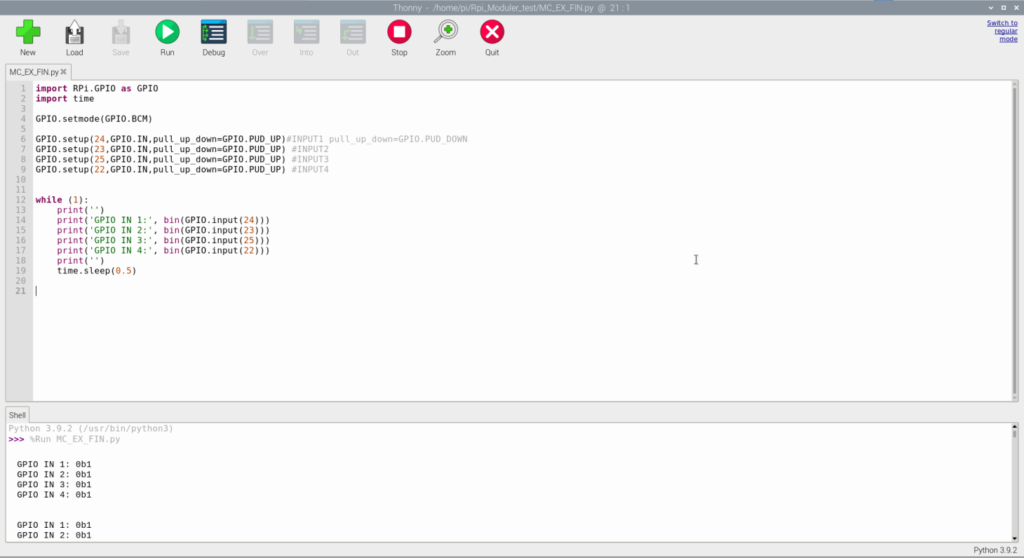Click the green New file icon
This screenshot has width=1024, height=558.
pyautogui.click(x=28, y=33)
